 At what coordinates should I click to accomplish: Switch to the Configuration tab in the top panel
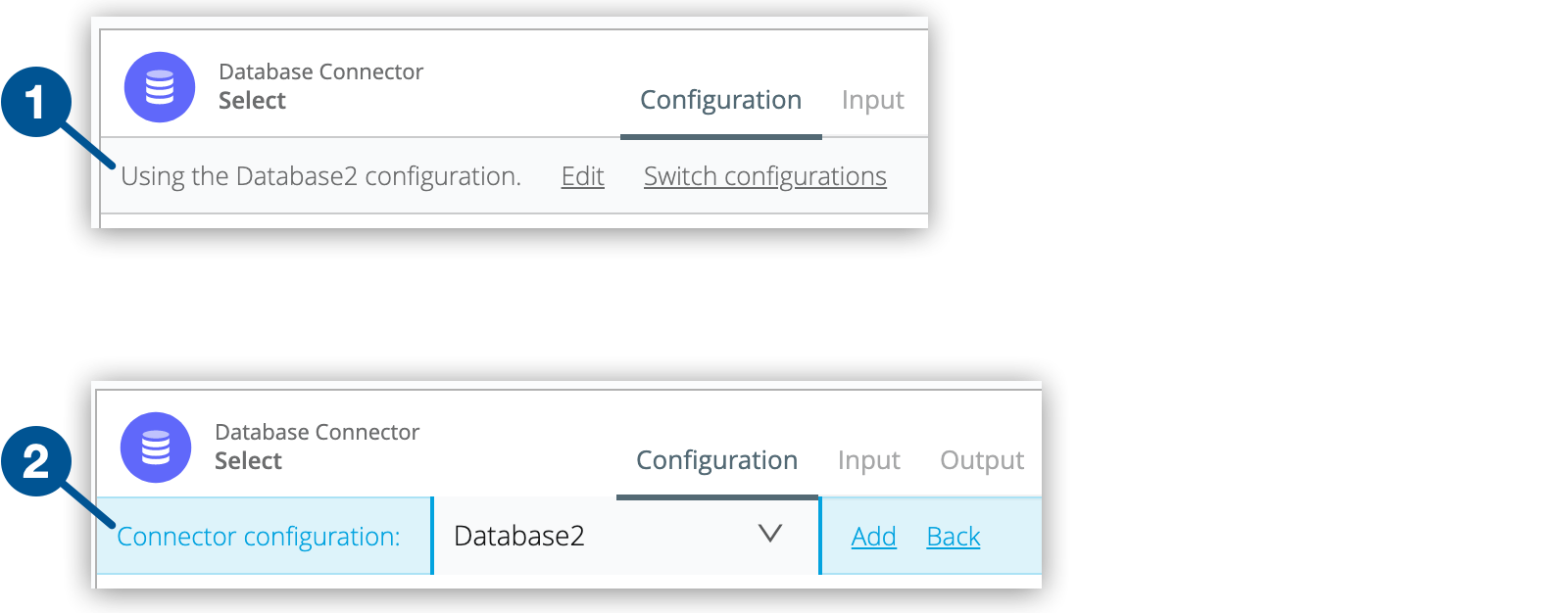[720, 99]
